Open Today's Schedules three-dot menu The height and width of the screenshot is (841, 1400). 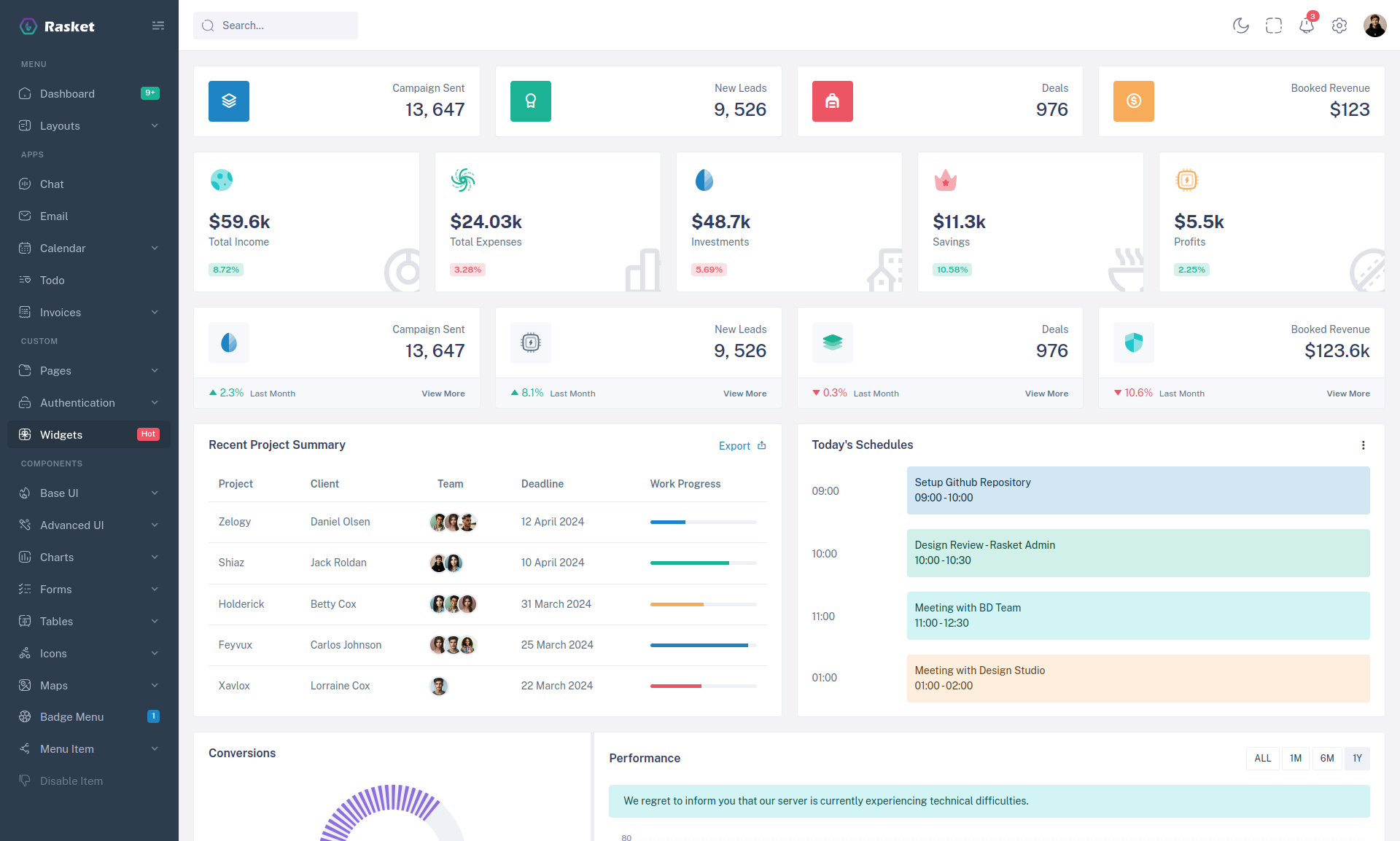(x=1363, y=445)
